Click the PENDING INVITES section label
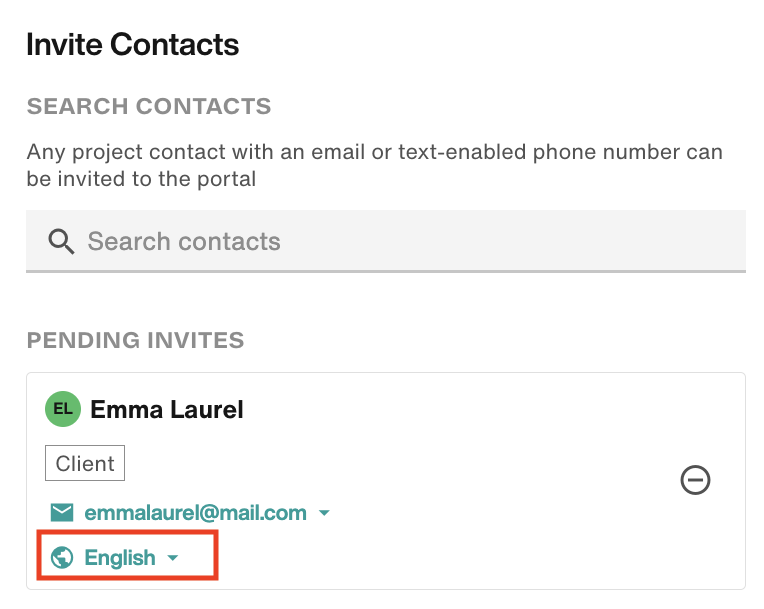 (x=135, y=340)
